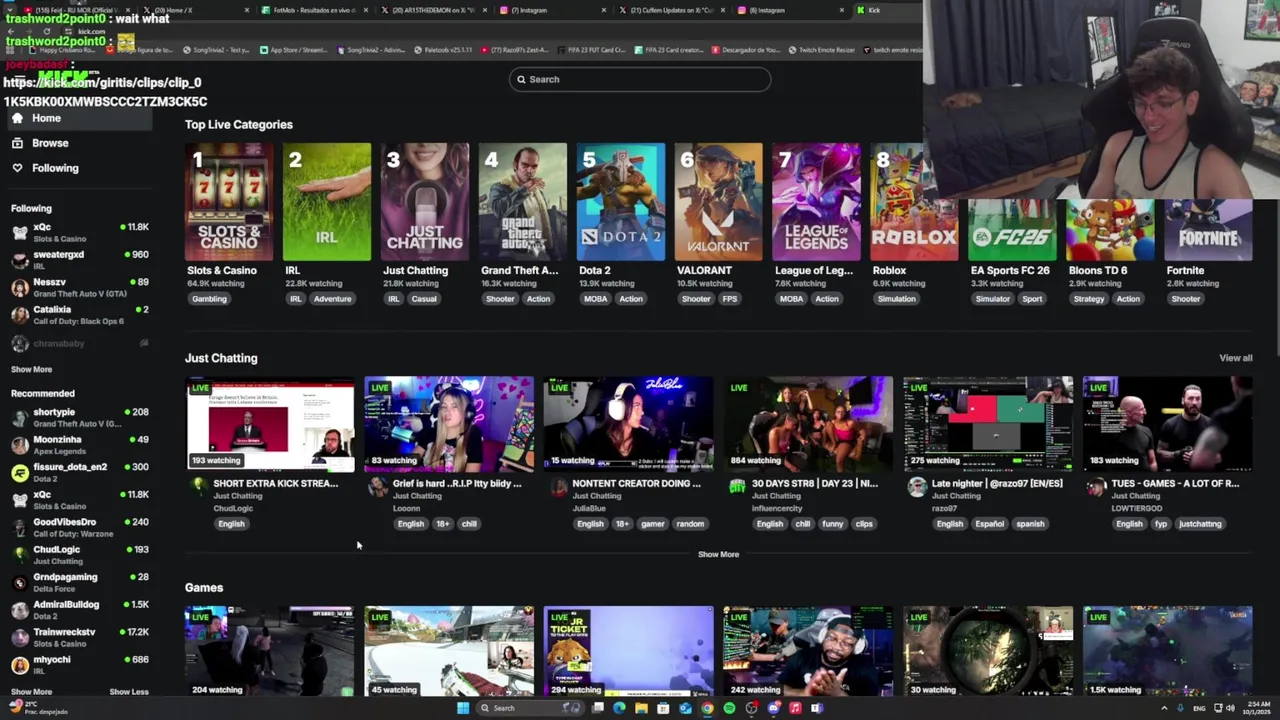Expand Show More under Recommended list
This screenshot has height=720, width=1280.
click(x=31, y=691)
